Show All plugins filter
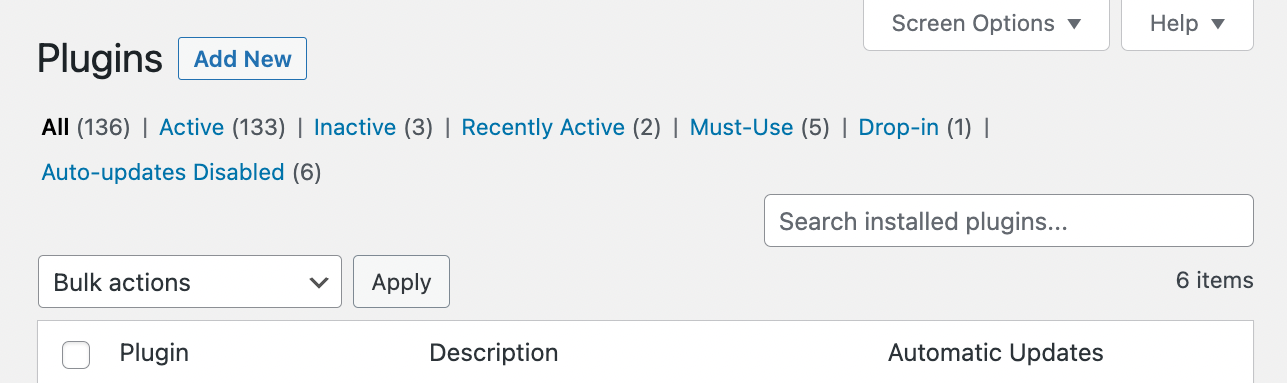 [55, 128]
